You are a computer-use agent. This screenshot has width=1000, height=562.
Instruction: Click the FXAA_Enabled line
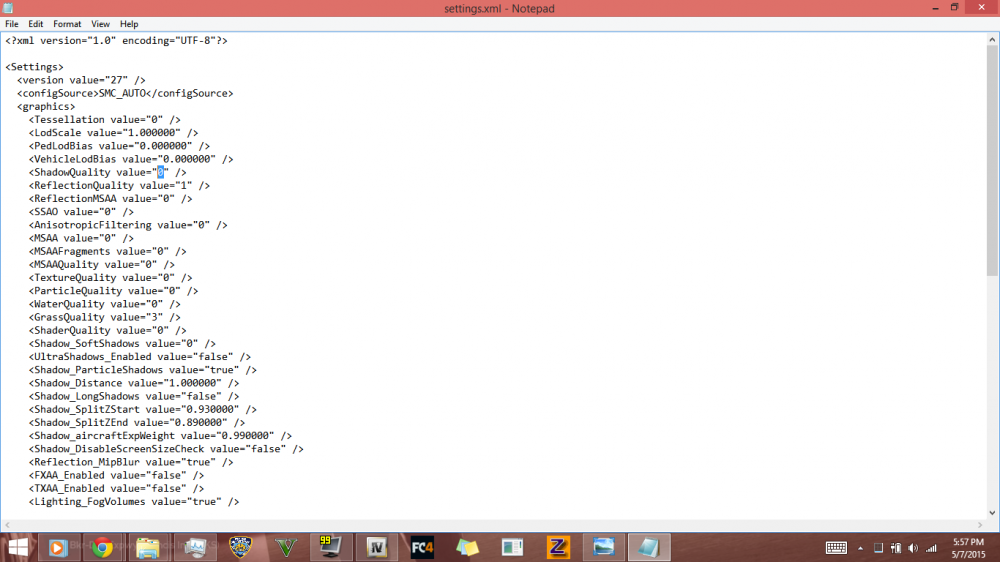[x=116, y=475]
